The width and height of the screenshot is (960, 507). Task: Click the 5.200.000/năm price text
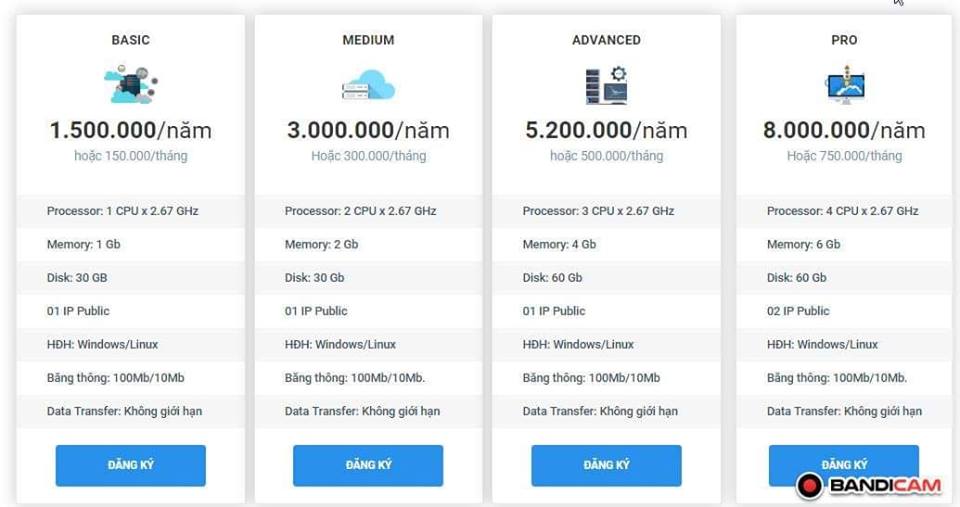pyautogui.click(x=606, y=130)
